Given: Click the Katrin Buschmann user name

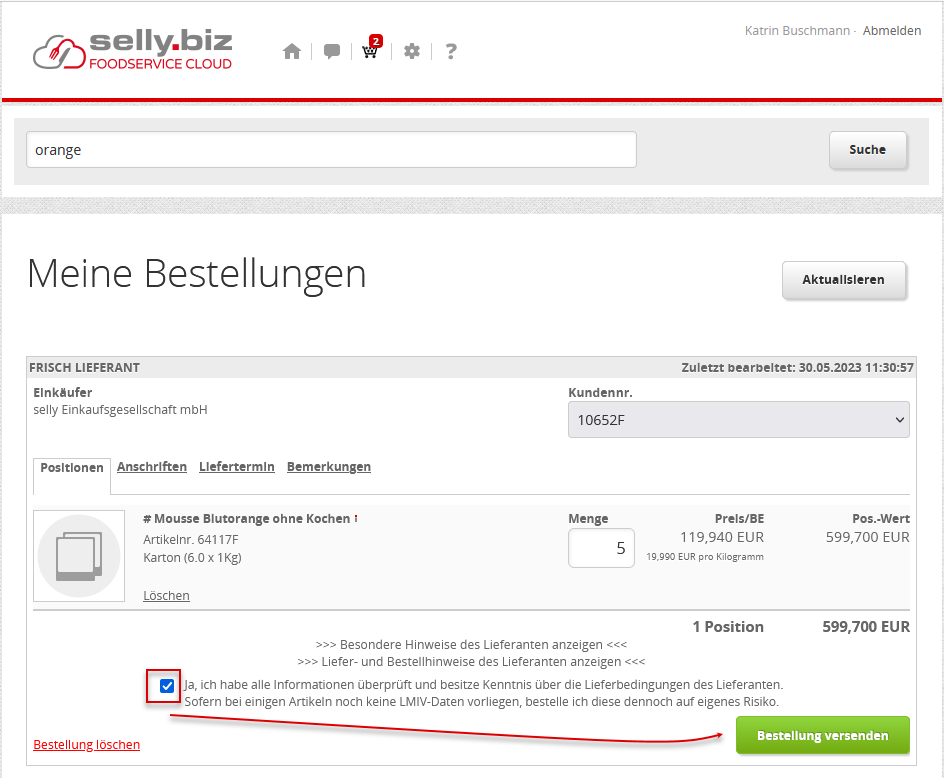Looking at the screenshot, I should pyautogui.click(x=797, y=31).
